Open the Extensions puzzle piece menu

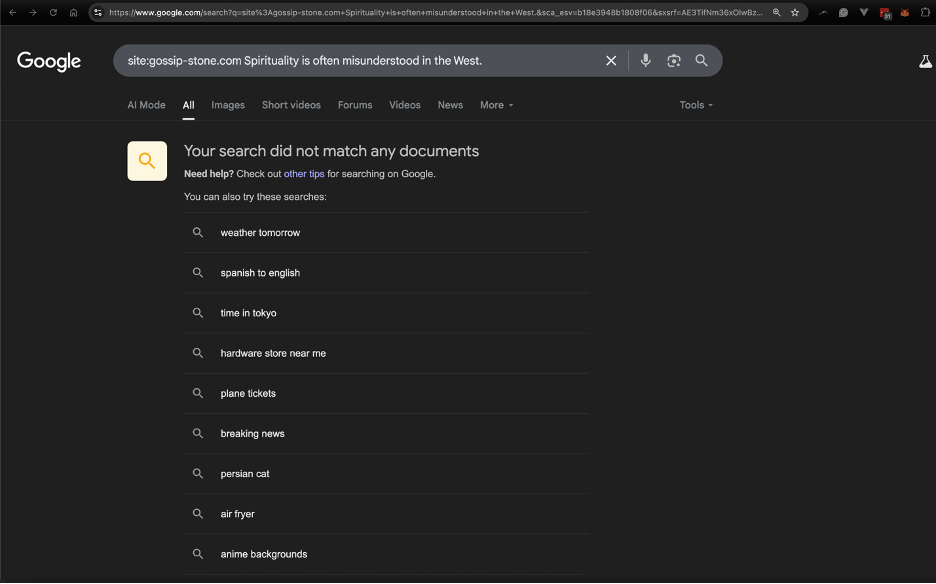[925, 13]
